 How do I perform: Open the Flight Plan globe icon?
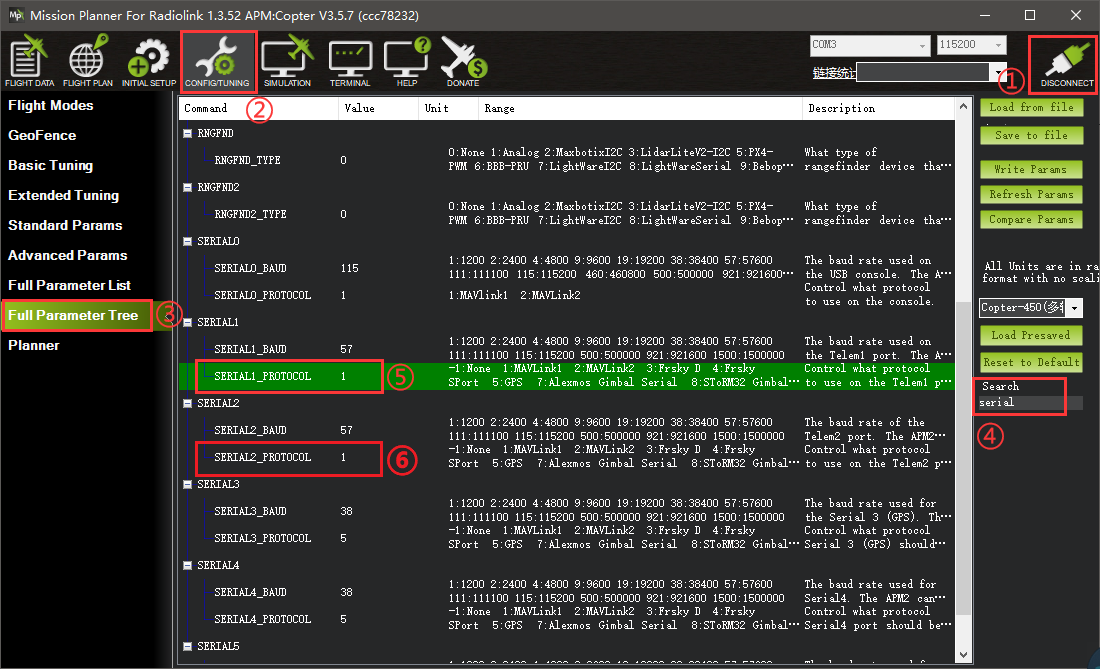(x=88, y=60)
